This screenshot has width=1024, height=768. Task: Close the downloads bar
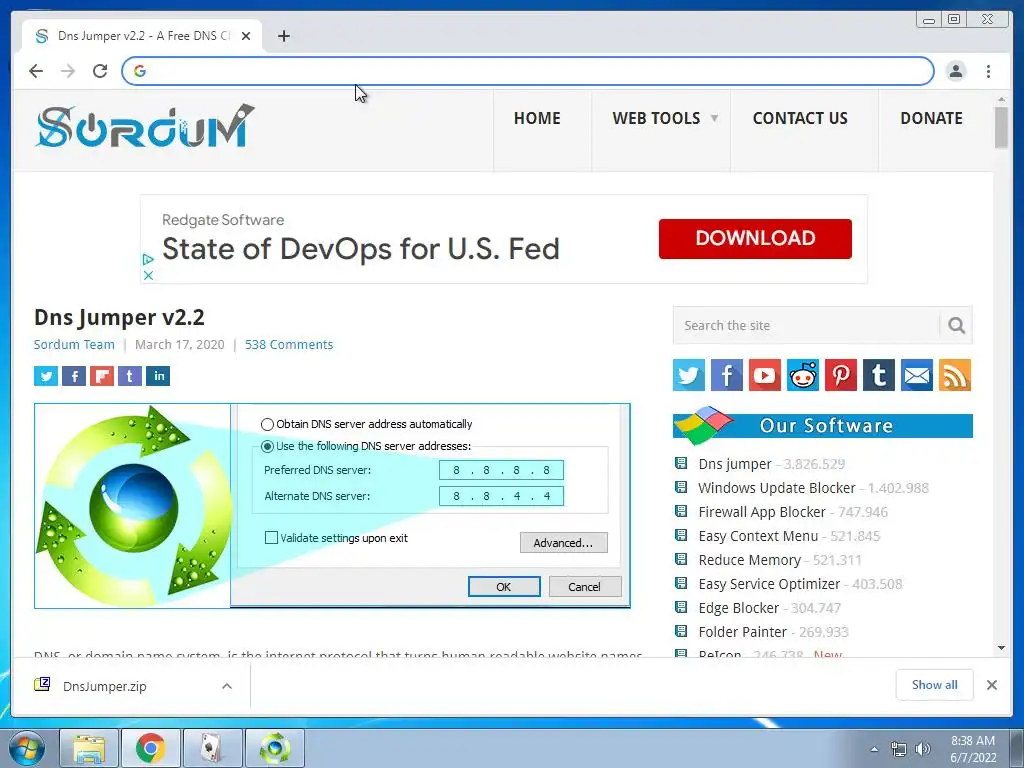tap(991, 684)
